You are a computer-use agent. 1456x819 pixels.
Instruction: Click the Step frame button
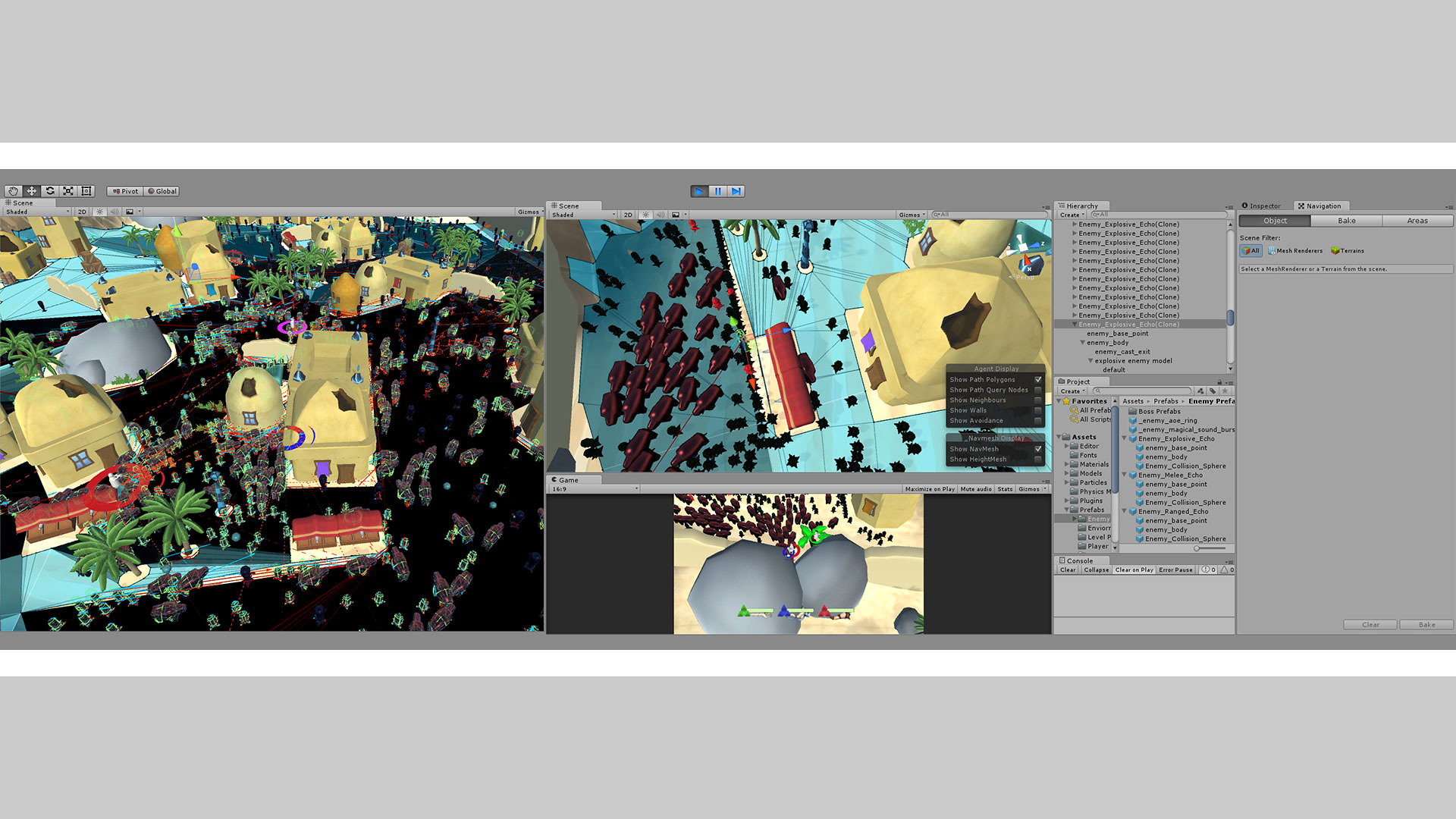(x=736, y=191)
